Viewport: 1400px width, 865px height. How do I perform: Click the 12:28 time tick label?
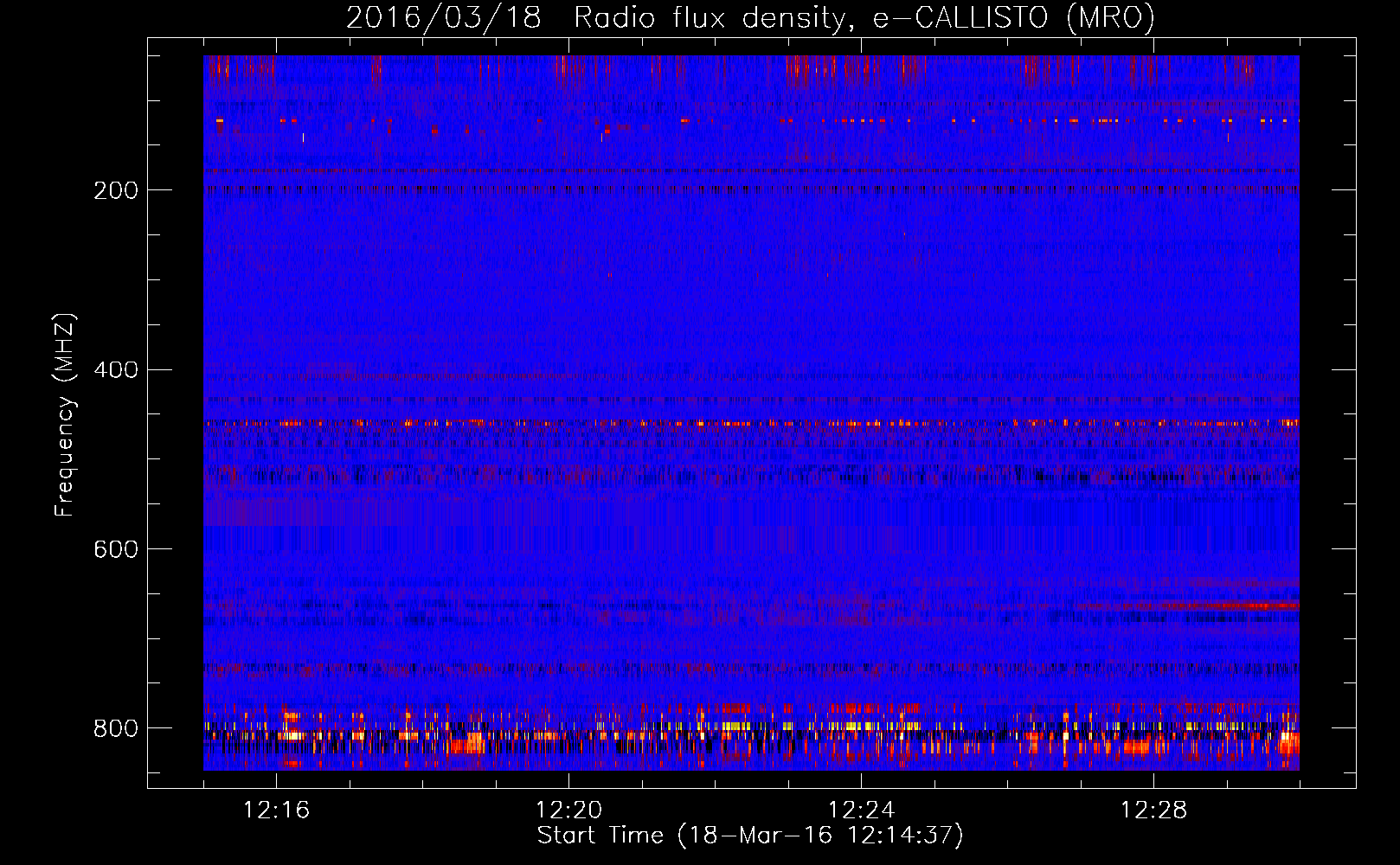(x=1153, y=811)
